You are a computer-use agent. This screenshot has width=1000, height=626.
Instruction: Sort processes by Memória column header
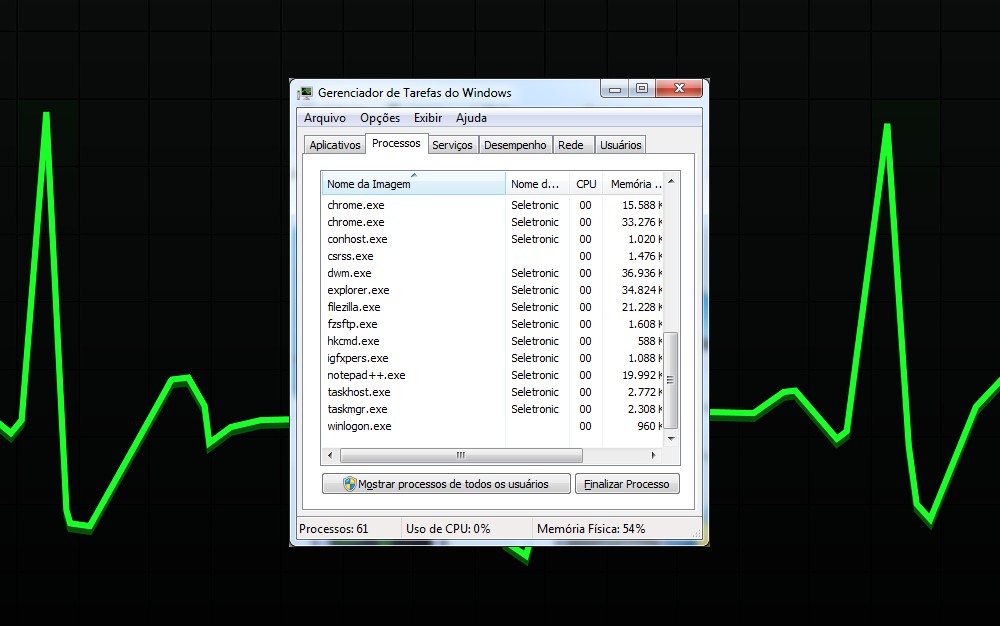[x=634, y=184]
